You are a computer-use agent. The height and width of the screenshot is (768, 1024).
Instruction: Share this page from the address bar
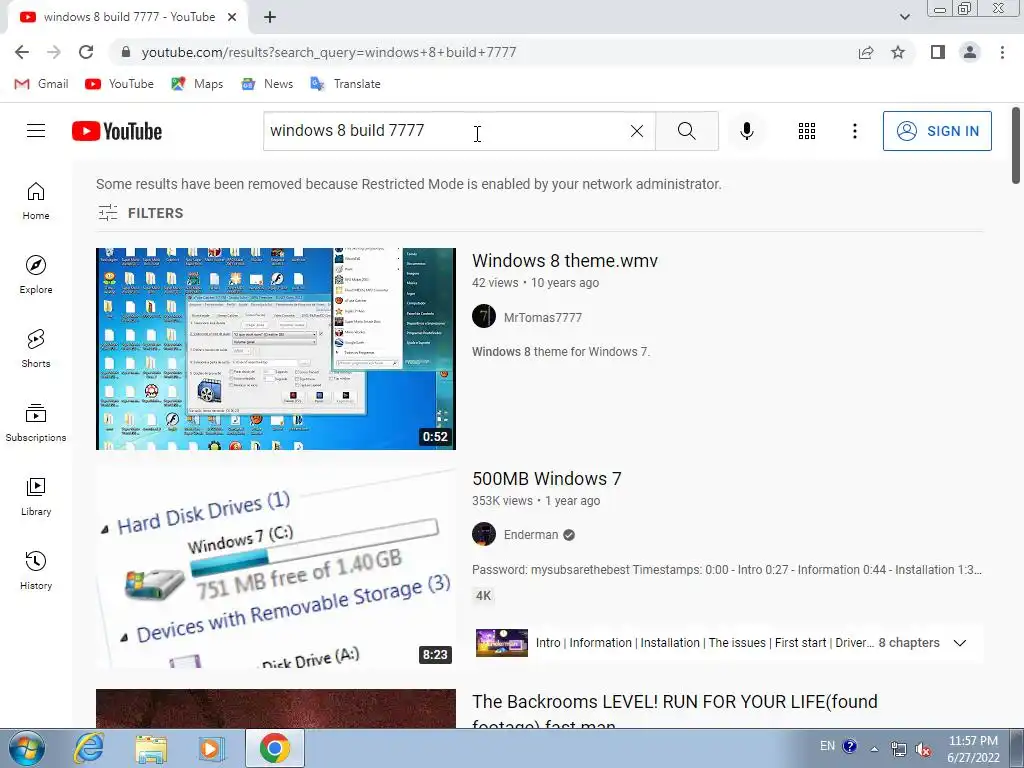coord(866,52)
